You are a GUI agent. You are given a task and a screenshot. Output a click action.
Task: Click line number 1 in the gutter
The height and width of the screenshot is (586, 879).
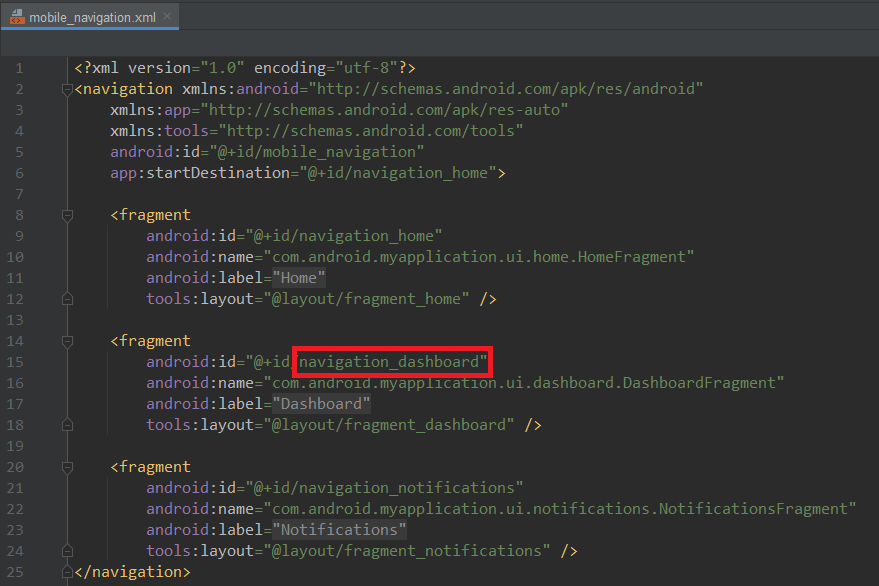[x=19, y=68]
